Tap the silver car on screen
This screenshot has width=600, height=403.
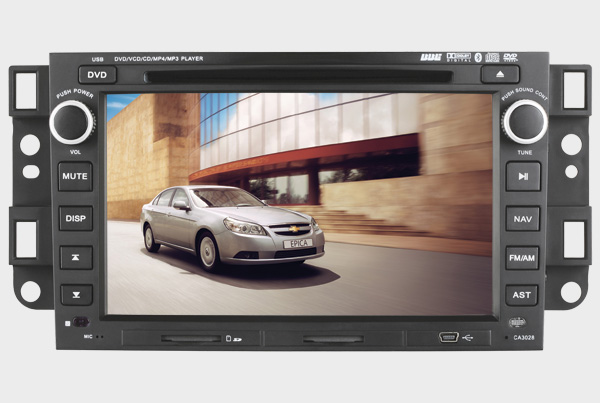[x=230, y=224]
